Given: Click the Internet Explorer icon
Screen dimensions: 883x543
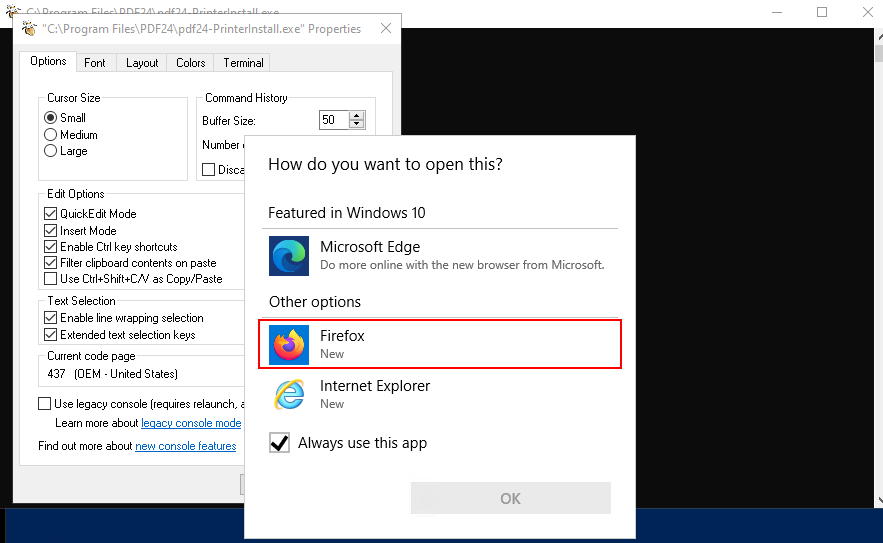Looking at the screenshot, I should tap(289, 394).
